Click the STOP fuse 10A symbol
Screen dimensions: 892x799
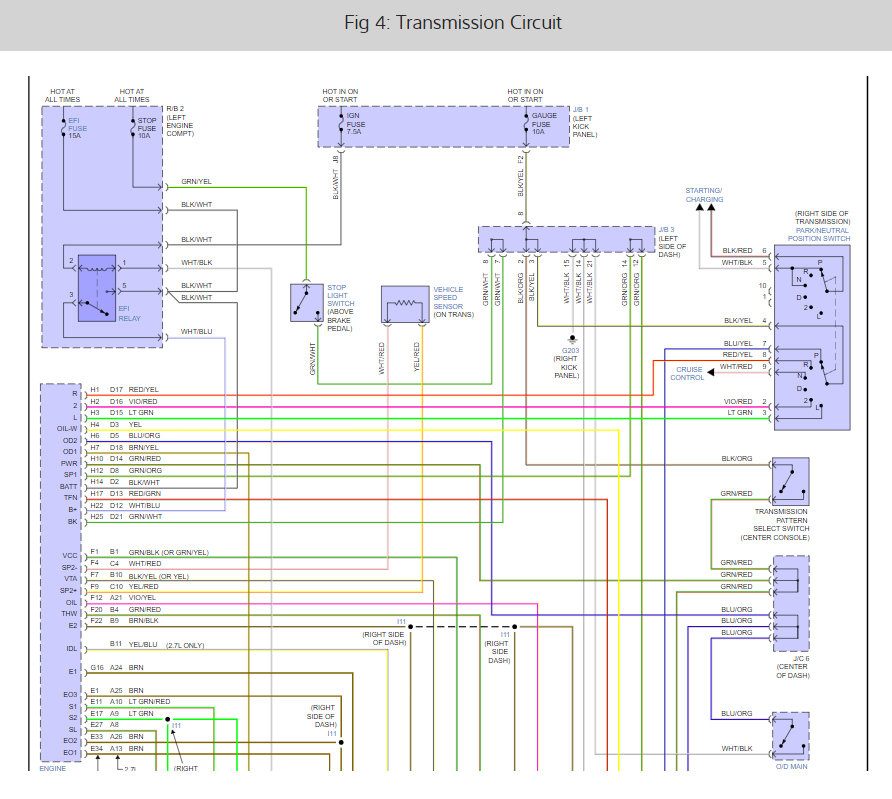[133, 128]
